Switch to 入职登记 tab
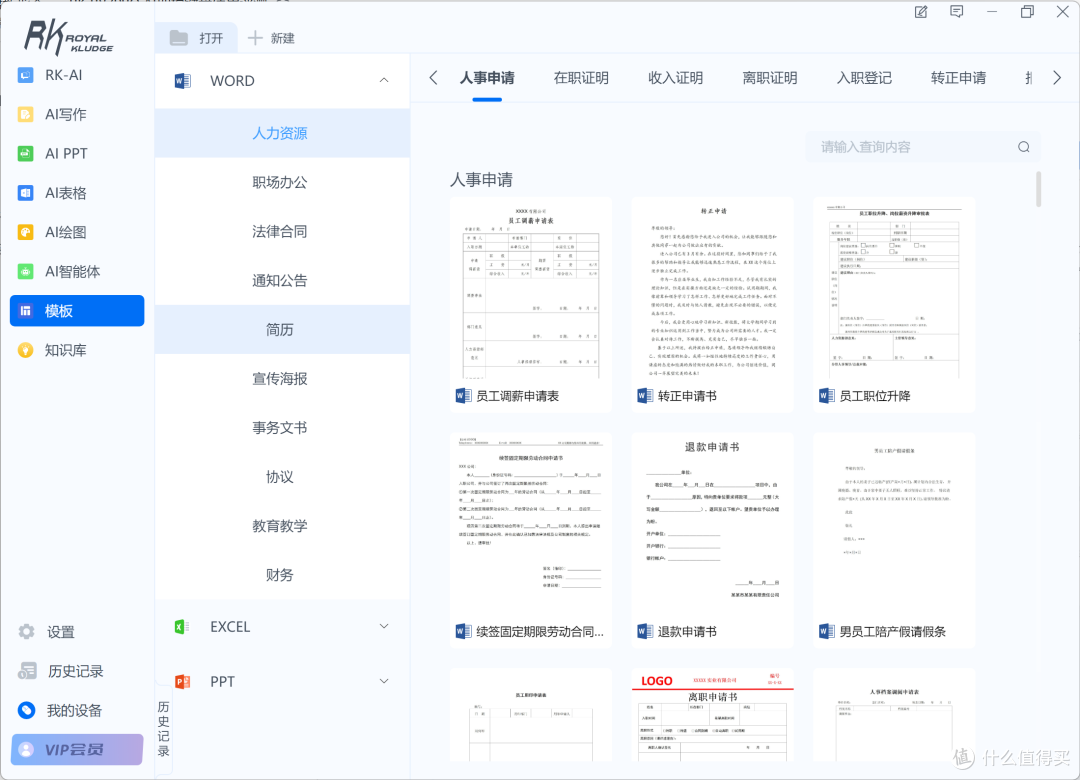This screenshot has height=780, width=1080. point(864,78)
